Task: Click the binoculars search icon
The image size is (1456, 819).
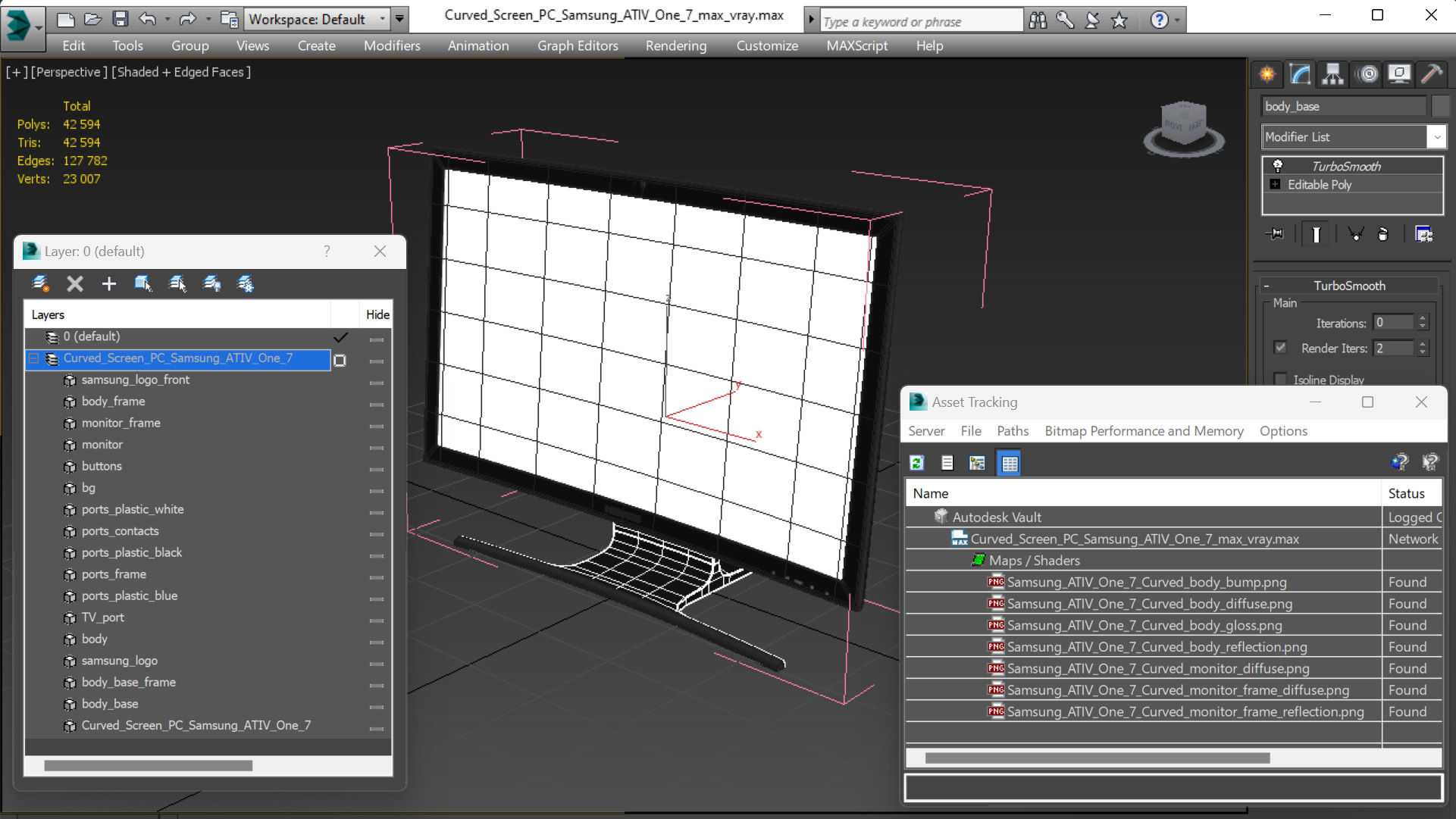Action: (1038, 20)
